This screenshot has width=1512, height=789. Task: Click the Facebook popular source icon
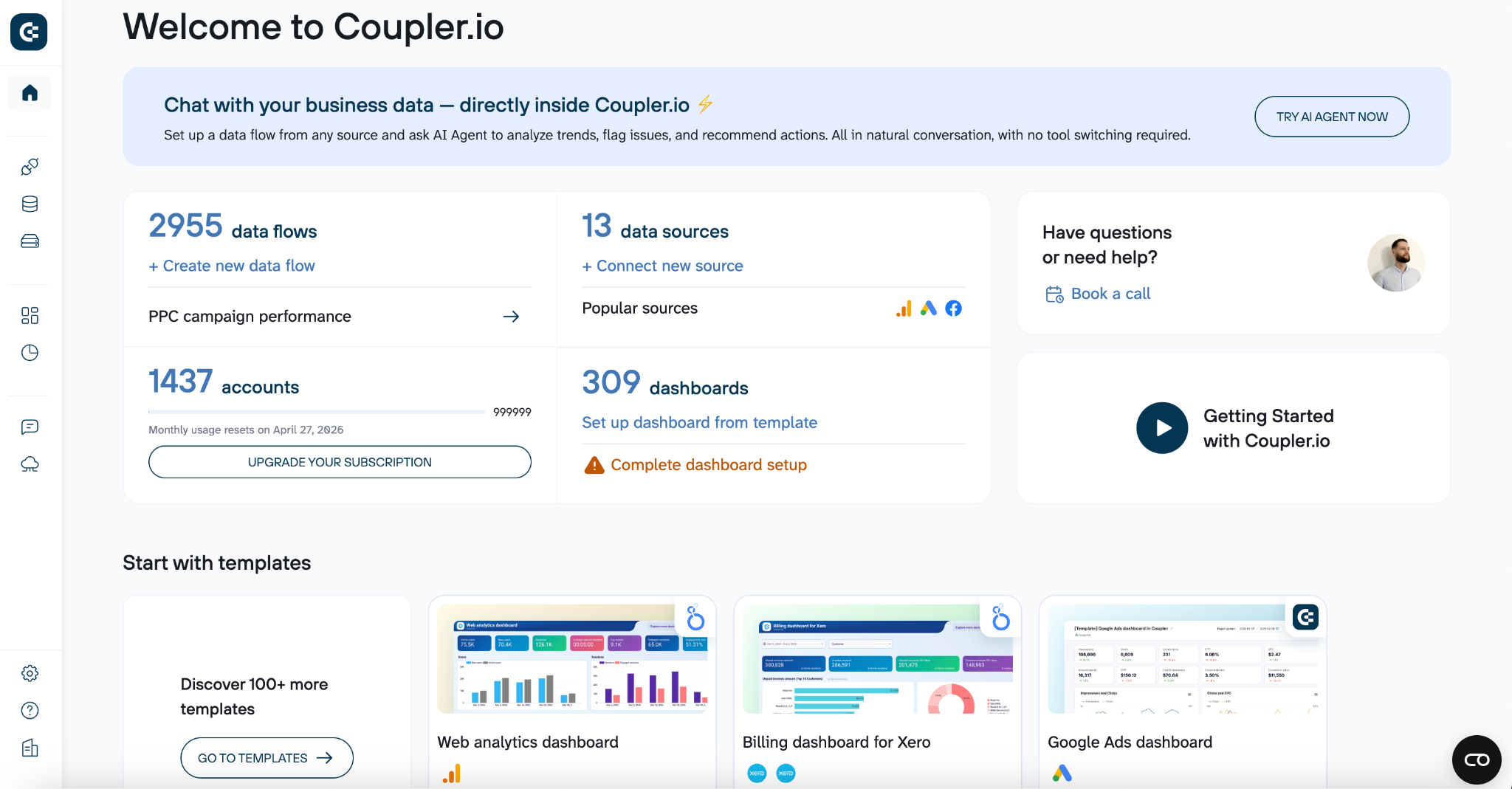[954, 309]
